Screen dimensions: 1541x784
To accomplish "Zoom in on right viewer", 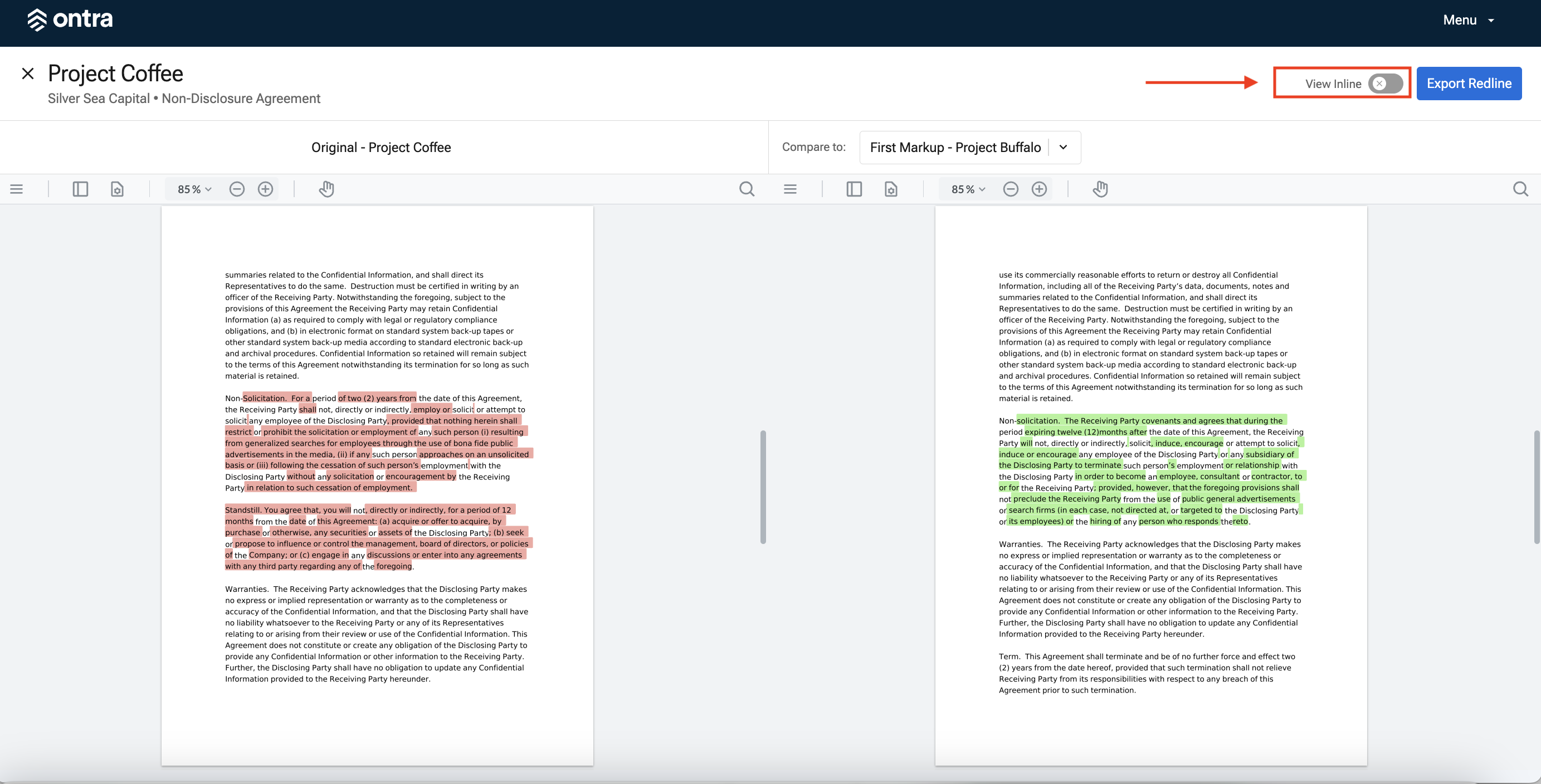I will tap(1040, 189).
